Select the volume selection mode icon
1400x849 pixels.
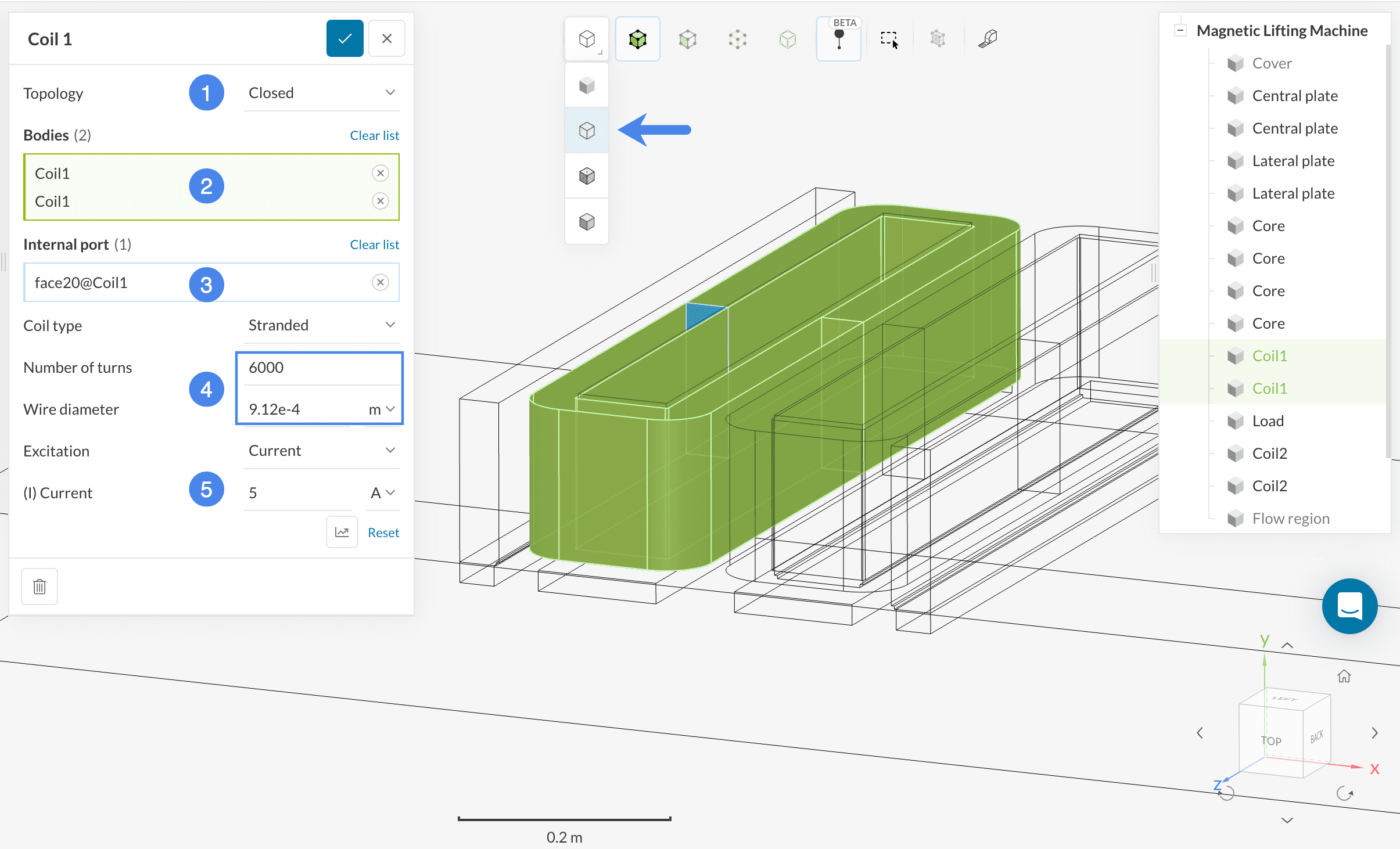point(637,39)
